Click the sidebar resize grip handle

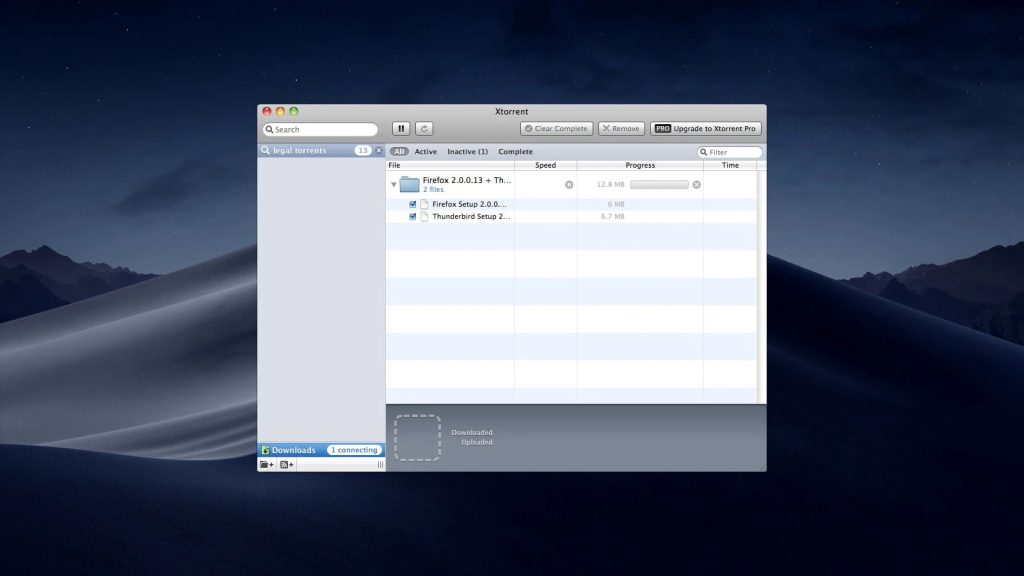[x=380, y=464]
